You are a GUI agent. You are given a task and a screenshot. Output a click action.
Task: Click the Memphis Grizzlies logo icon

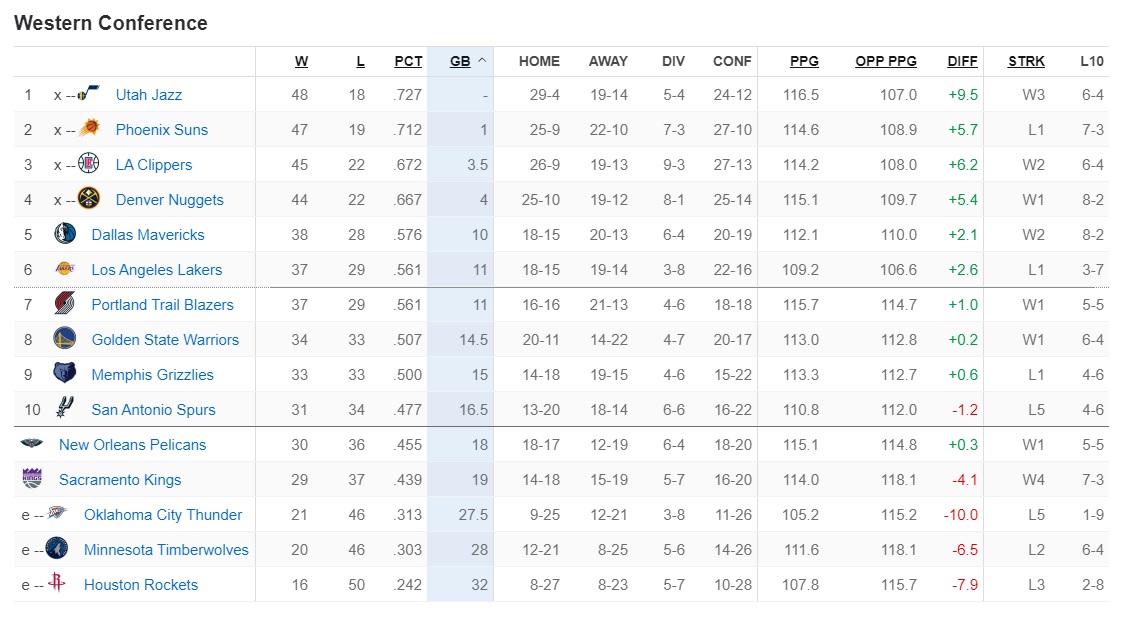point(65,374)
